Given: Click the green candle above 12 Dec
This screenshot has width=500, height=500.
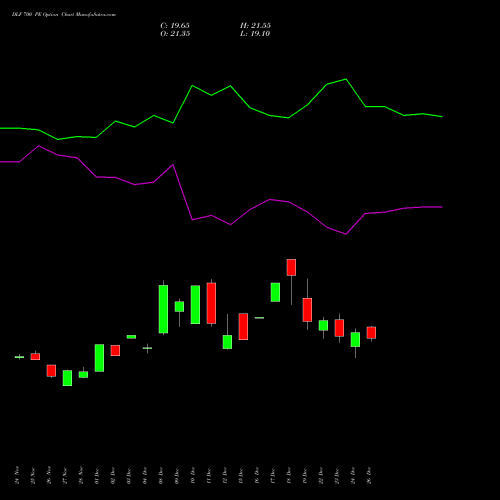Looking at the screenshot, I should pos(227,342).
